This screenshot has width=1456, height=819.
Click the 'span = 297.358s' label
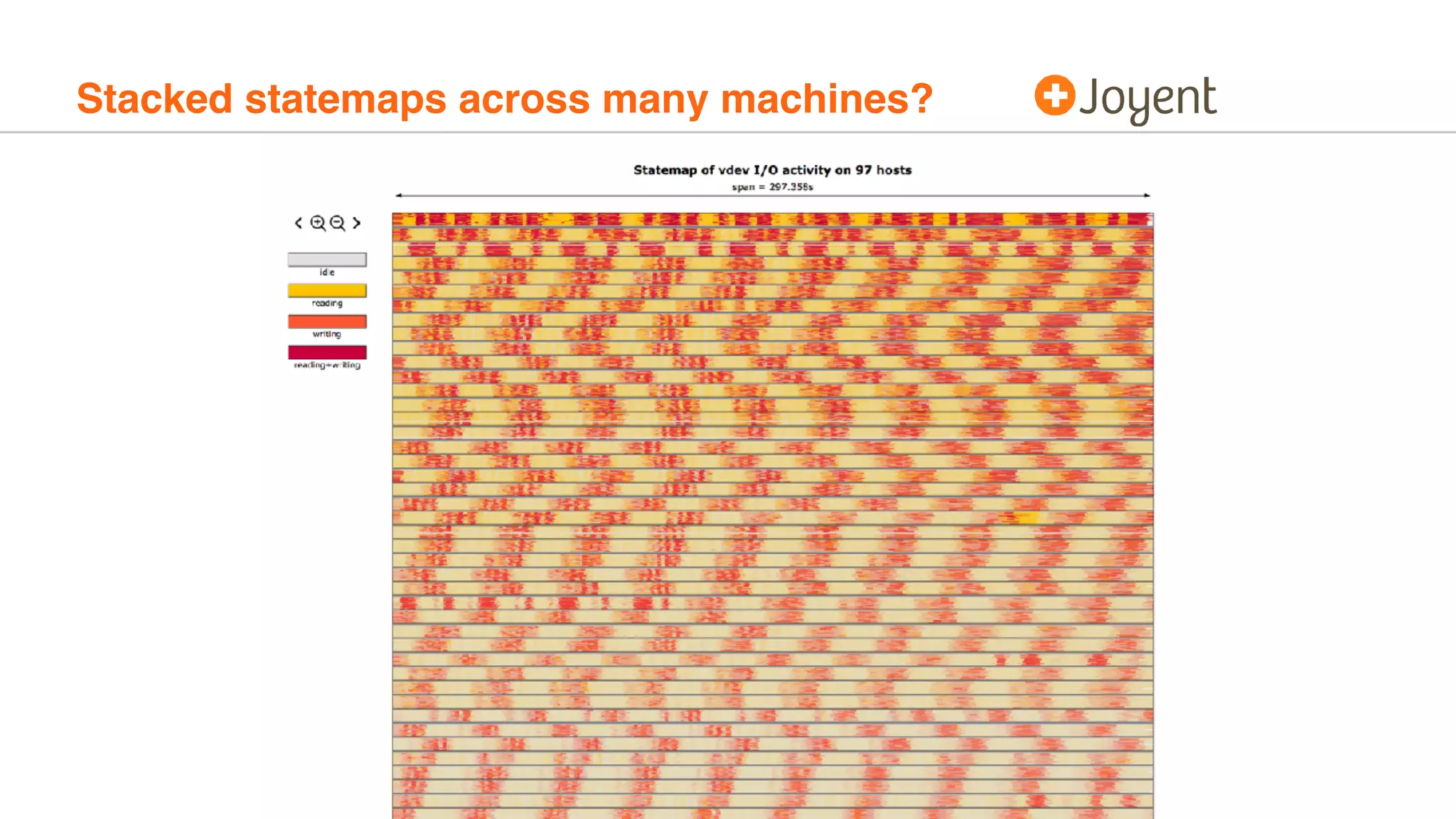pos(773,187)
